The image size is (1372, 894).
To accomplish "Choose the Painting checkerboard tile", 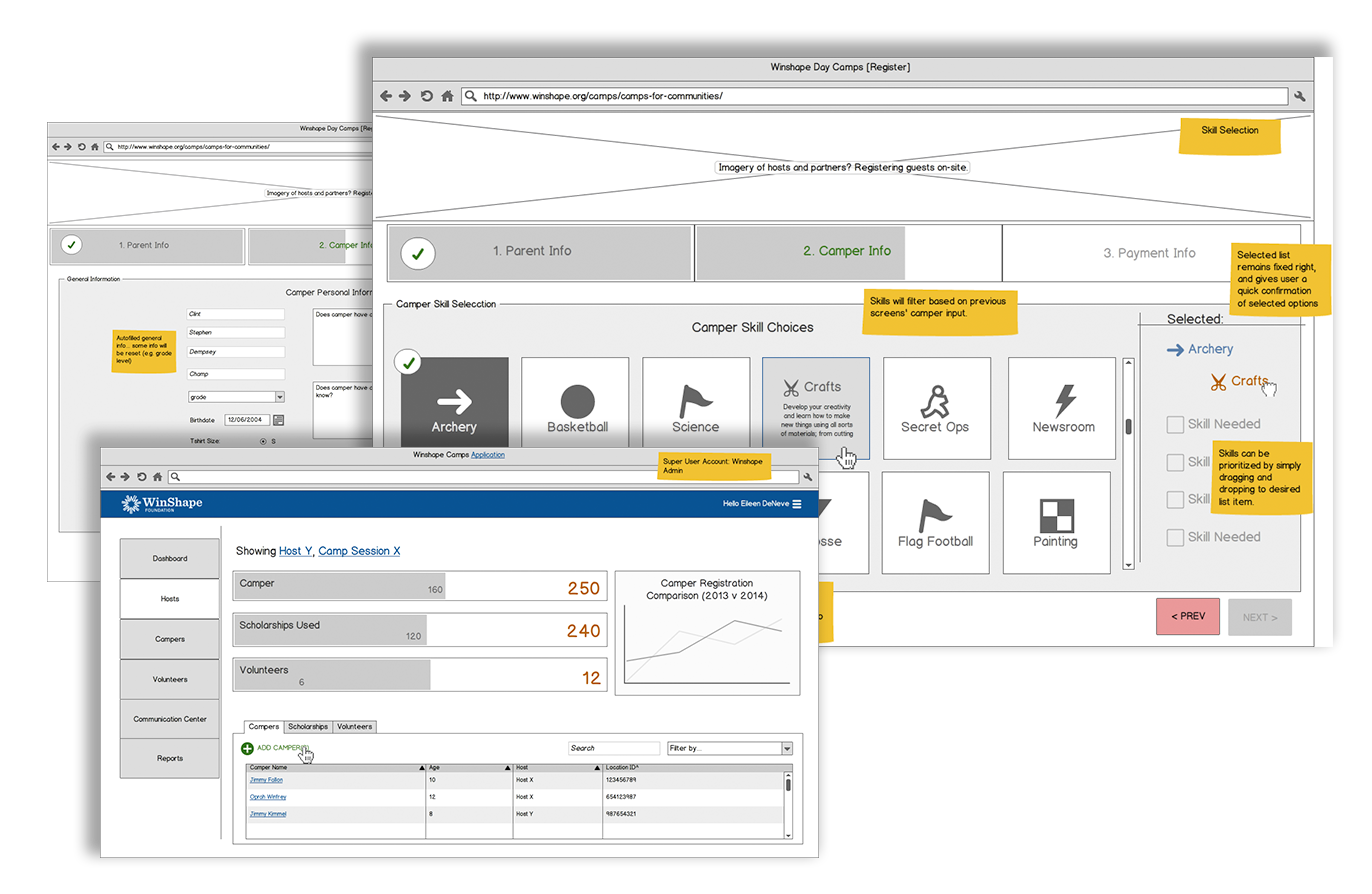I will pyautogui.click(x=1055, y=521).
